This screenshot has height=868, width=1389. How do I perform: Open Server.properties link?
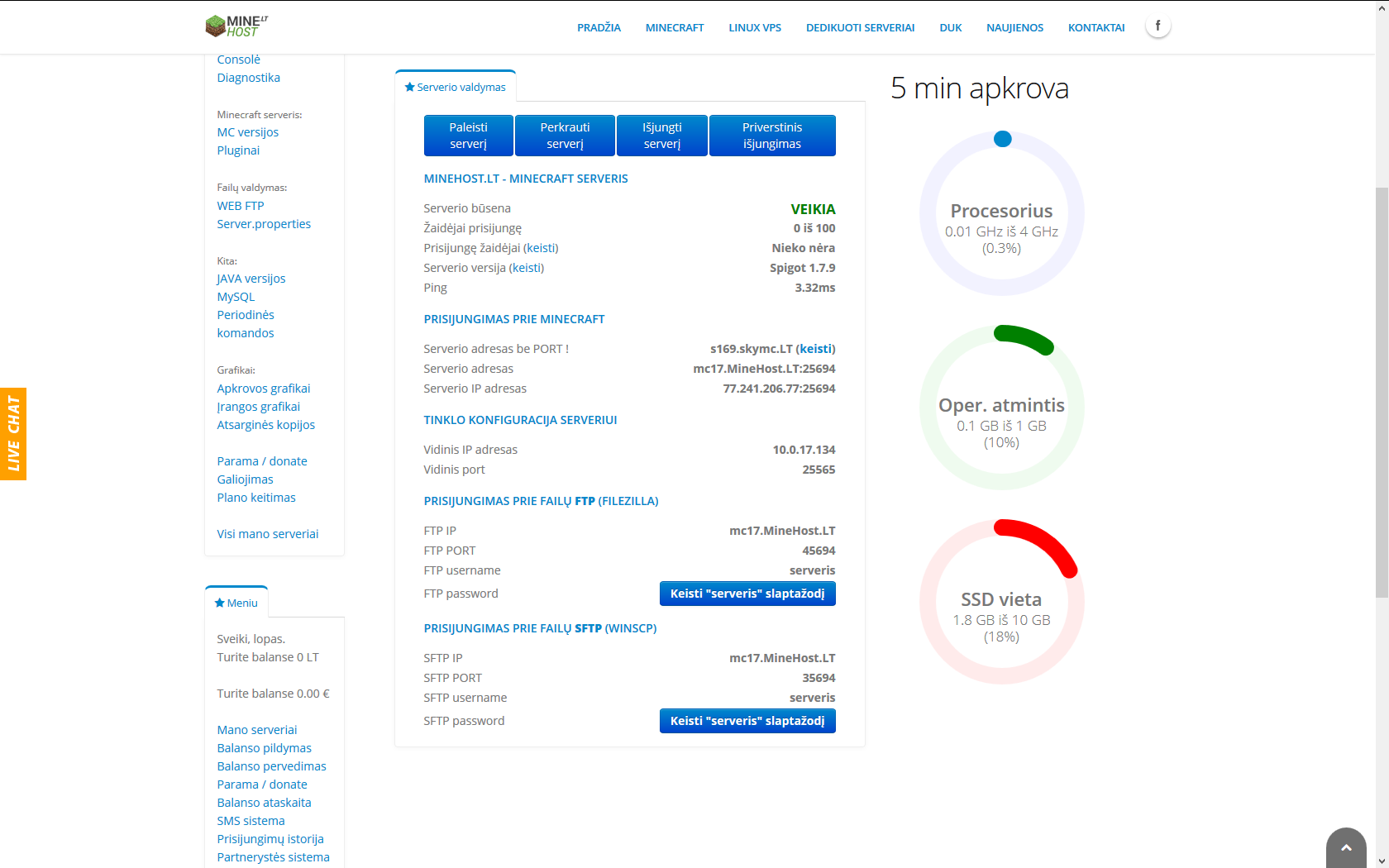pos(264,224)
